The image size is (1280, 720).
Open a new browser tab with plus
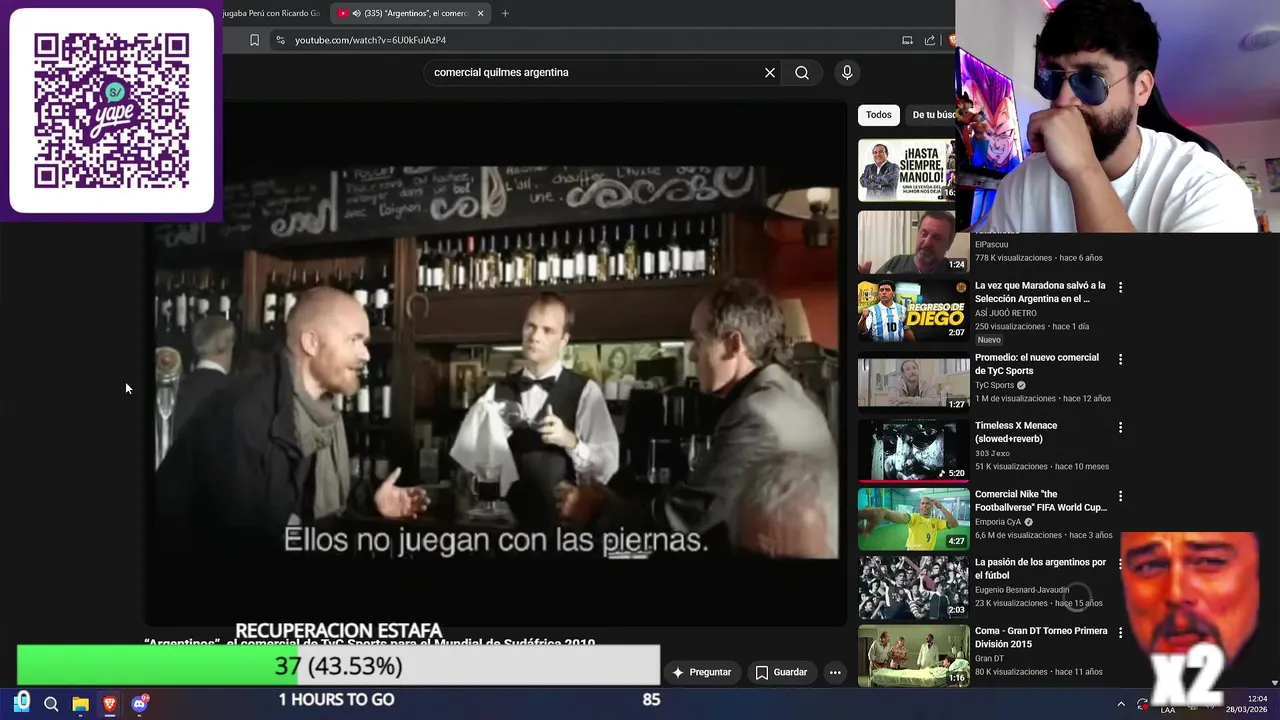tap(505, 13)
